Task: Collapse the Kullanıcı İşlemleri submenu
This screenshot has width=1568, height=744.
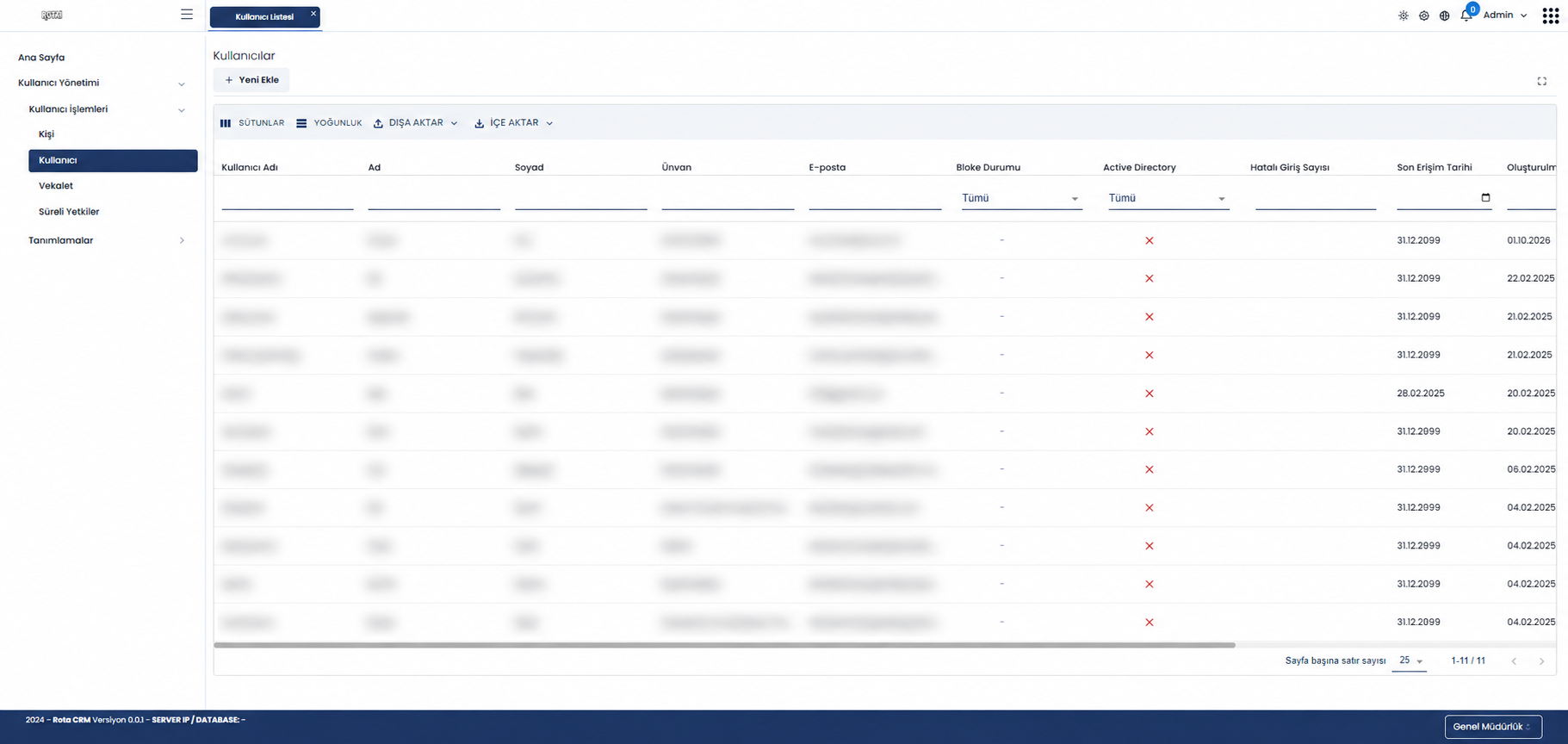Action: [x=107, y=109]
